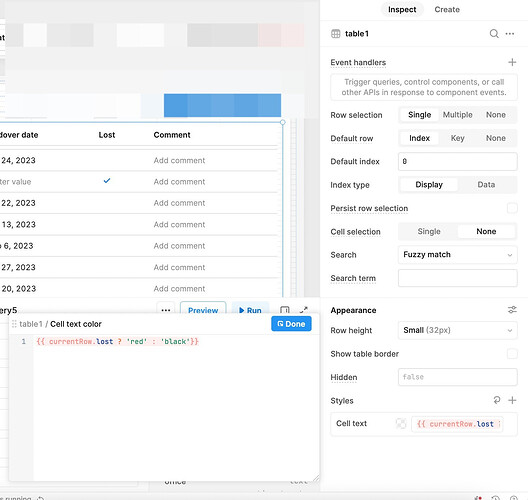Image resolution: width=528 pixels, height=500 pixels.
Task: Open the Search Fuzzy match dropdown
Action: tap(458, 255)
